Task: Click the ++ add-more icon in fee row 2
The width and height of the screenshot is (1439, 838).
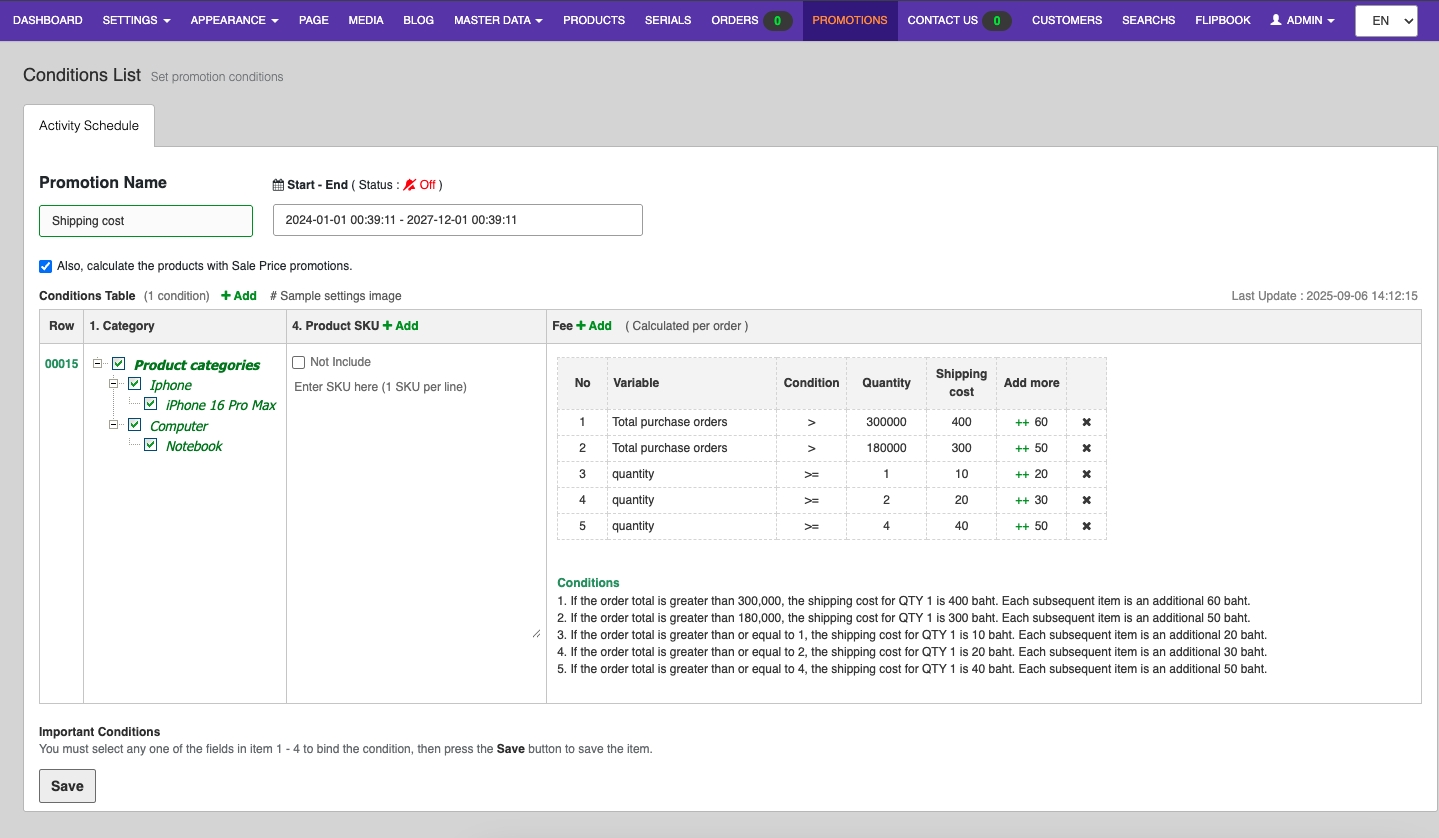Action: pyautogui.click(x=1021, y=448)
